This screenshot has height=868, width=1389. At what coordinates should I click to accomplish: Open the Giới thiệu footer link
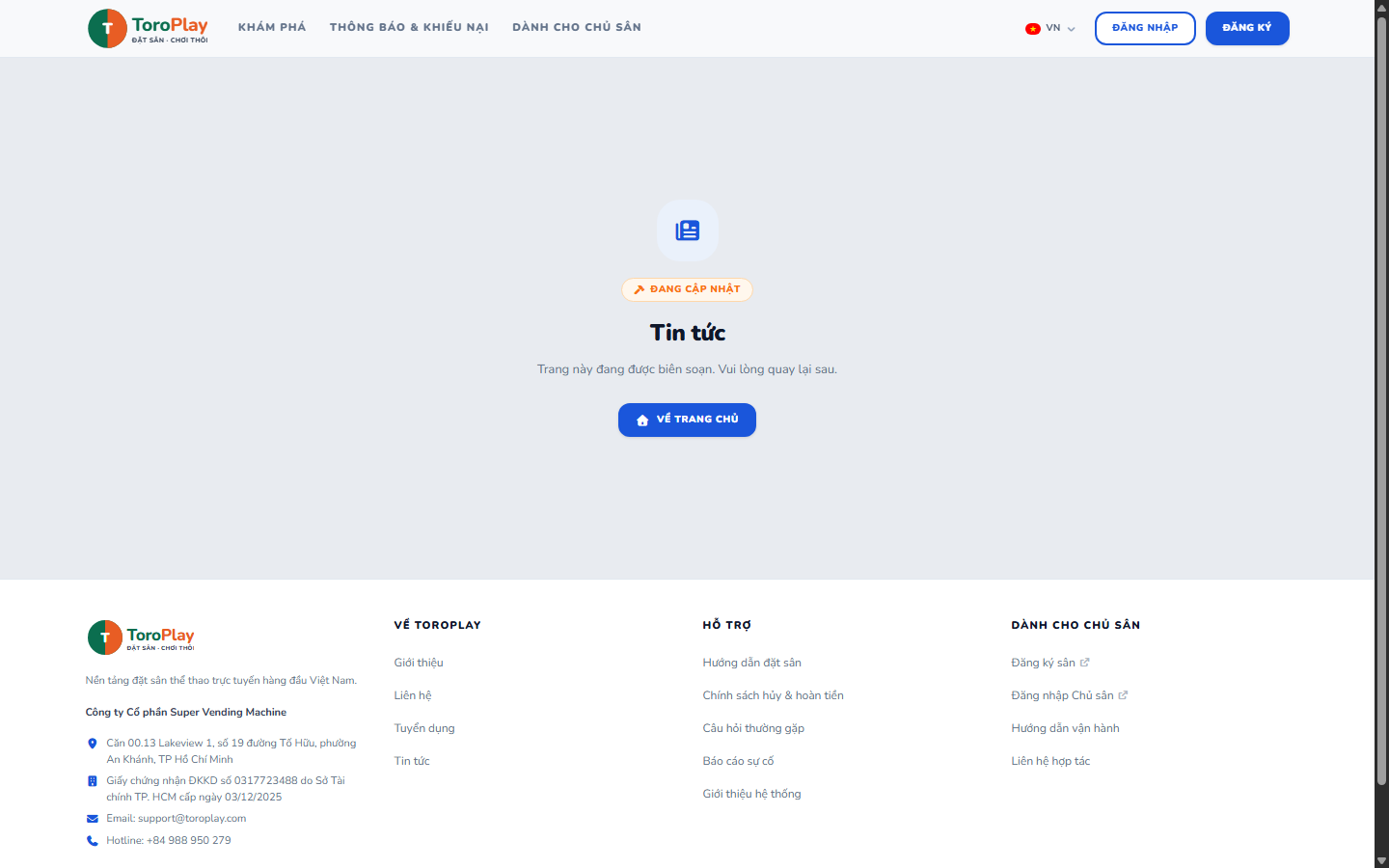(419, 663)
